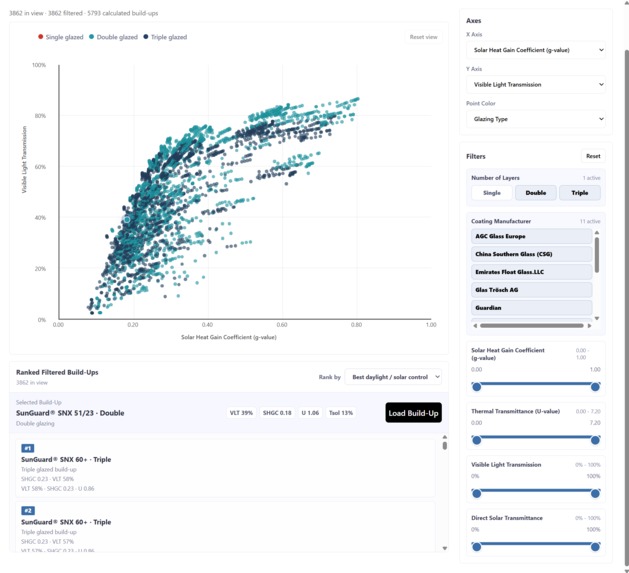The height and width of the screenshot is (573, 629).
Task: Click the Reset view button on chart
Action: tap(423, 37)
